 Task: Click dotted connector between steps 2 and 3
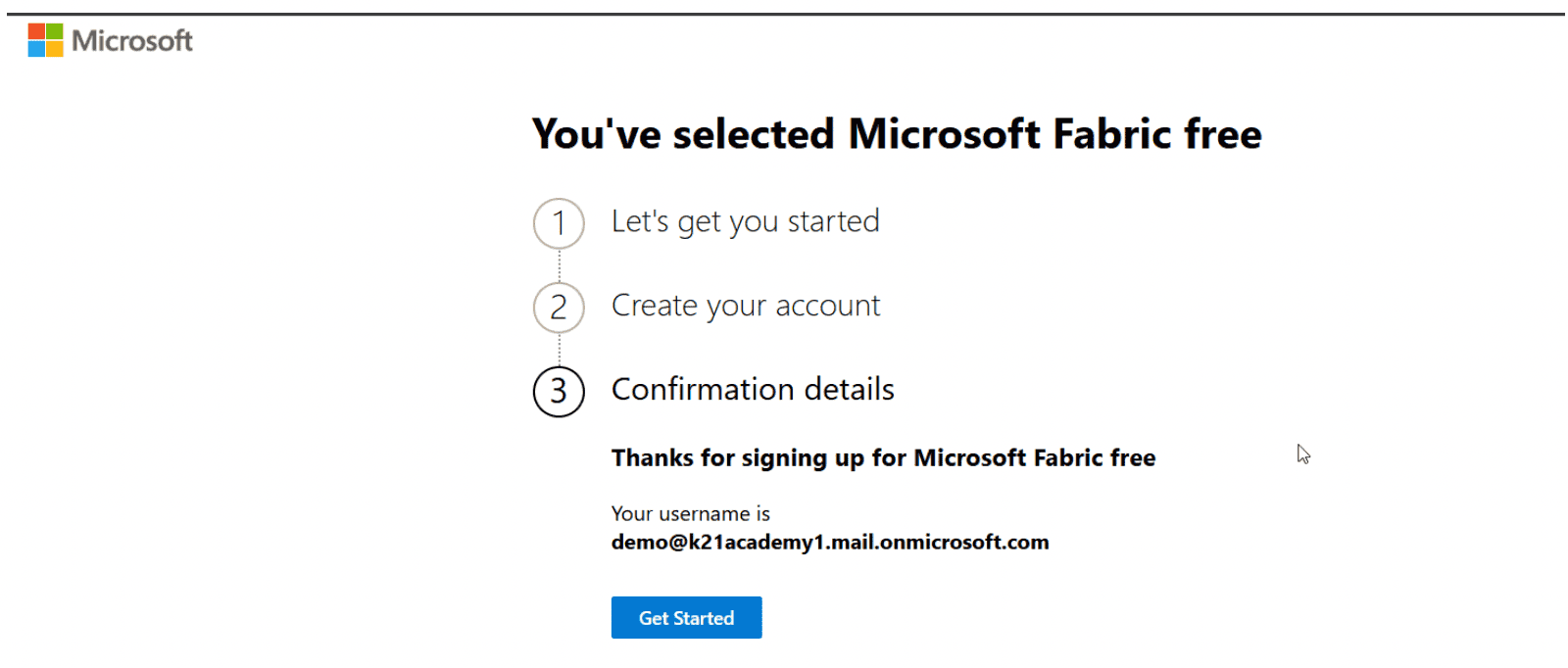(560, 350)
